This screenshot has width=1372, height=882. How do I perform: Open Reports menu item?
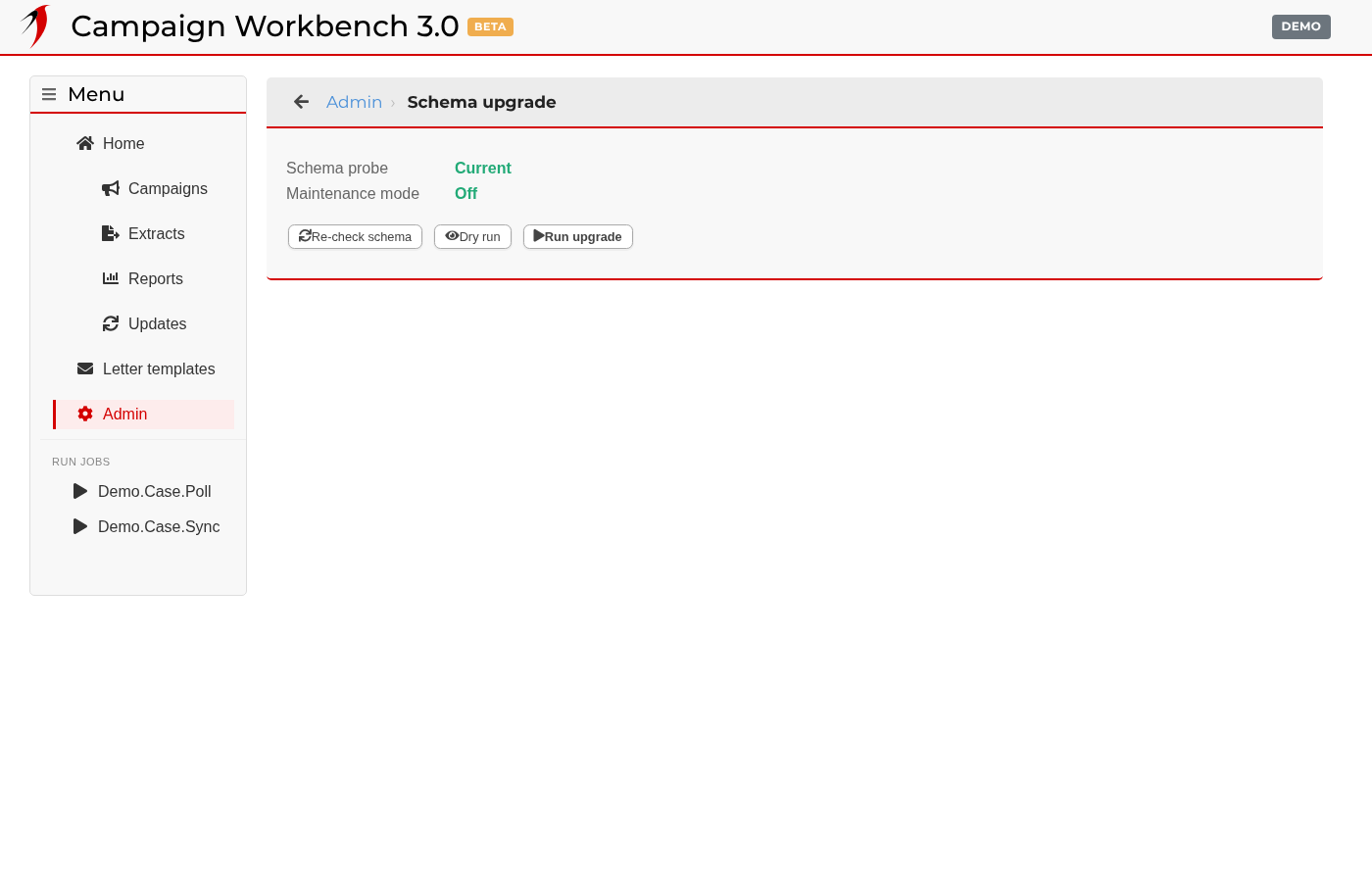point(155,278)
